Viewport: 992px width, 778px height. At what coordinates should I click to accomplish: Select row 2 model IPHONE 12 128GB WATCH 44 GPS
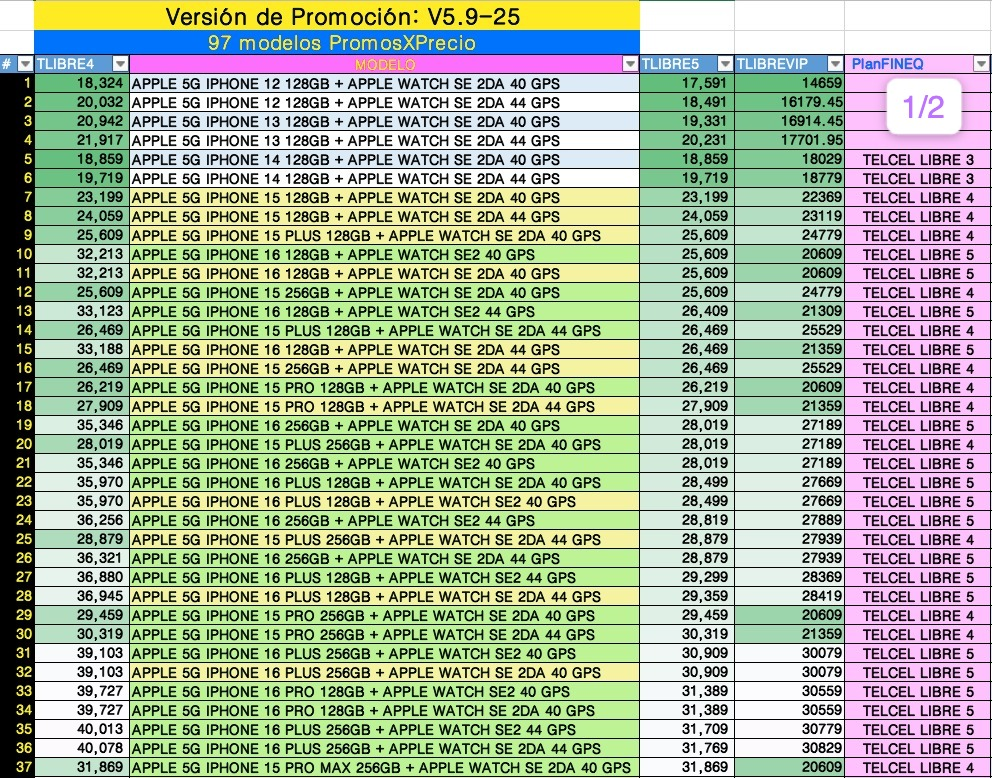click(x=385, y=102)
